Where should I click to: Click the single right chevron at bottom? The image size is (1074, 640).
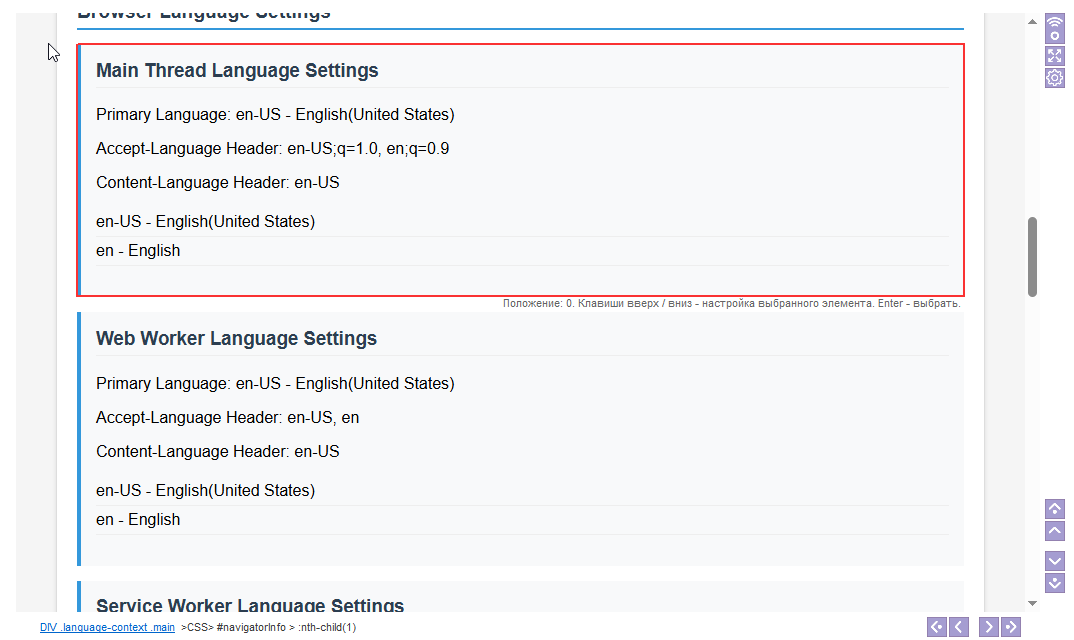[988, 627]
